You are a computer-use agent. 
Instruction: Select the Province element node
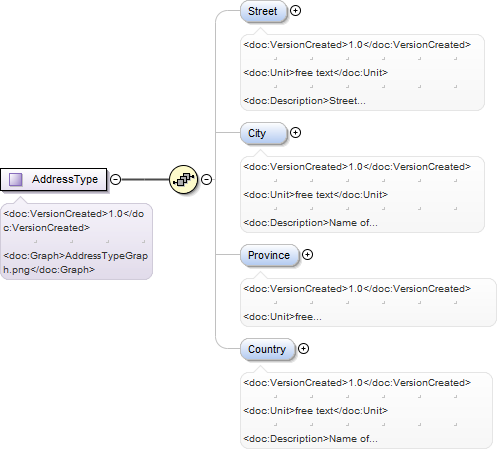[x=269, y=255]
